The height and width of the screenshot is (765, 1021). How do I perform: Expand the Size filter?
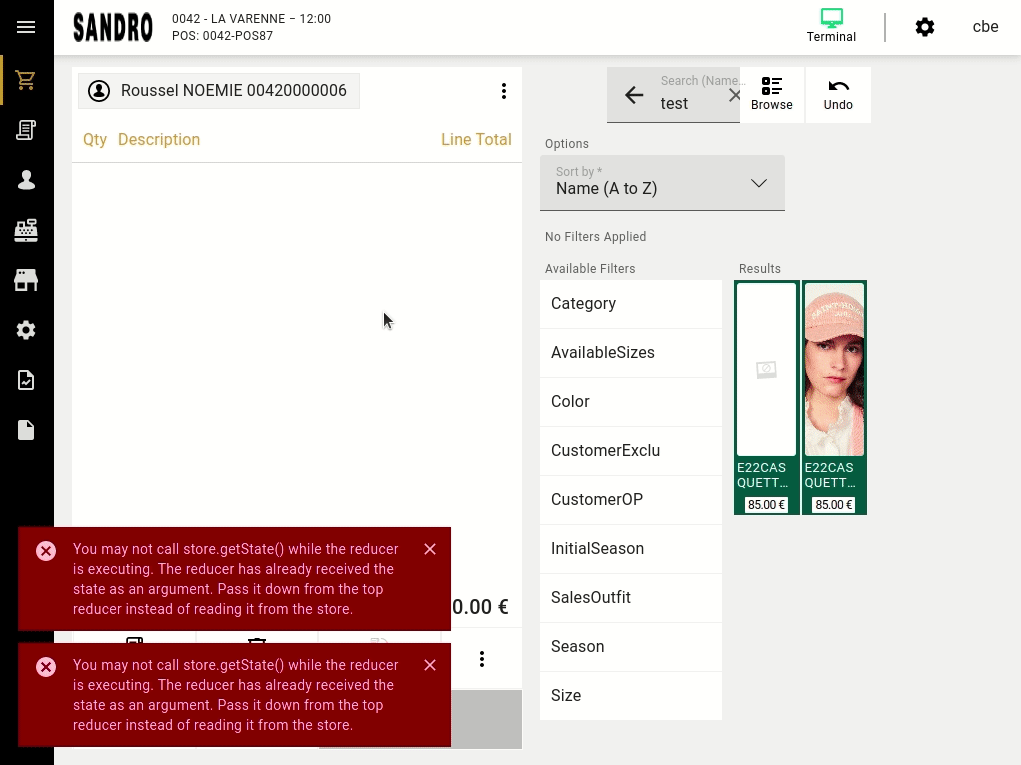pyautogui.click(x=630, y=695)
